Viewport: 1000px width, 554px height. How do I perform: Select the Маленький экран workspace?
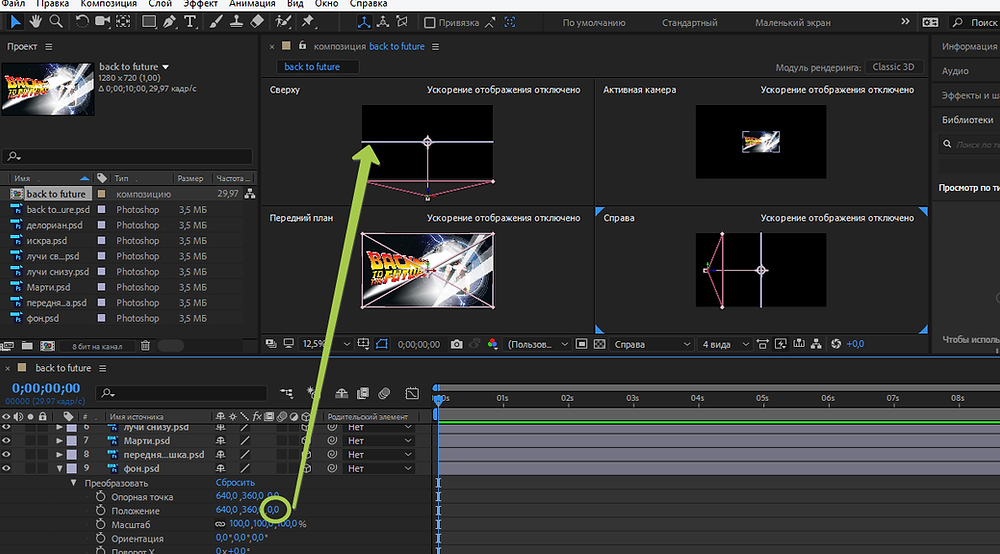coord(793,23)
